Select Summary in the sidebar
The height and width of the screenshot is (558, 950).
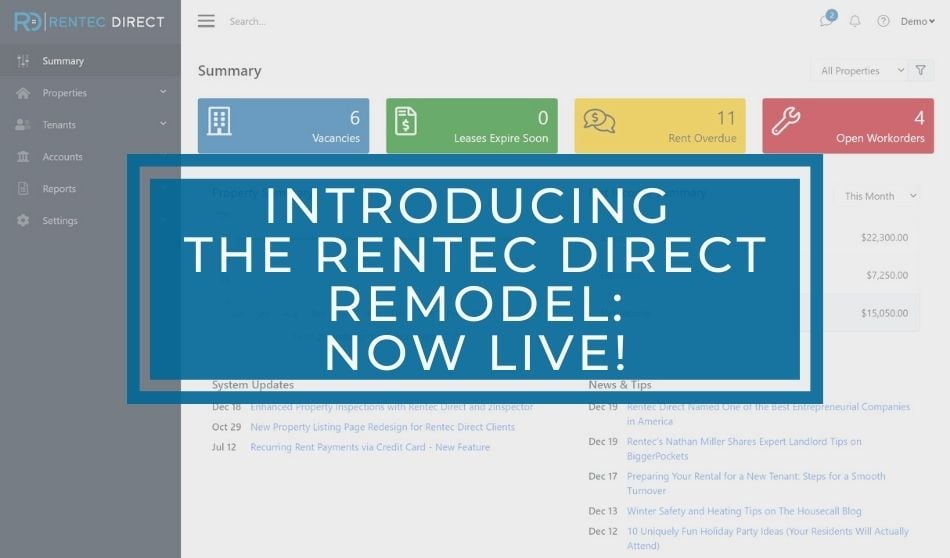(63, 61)
